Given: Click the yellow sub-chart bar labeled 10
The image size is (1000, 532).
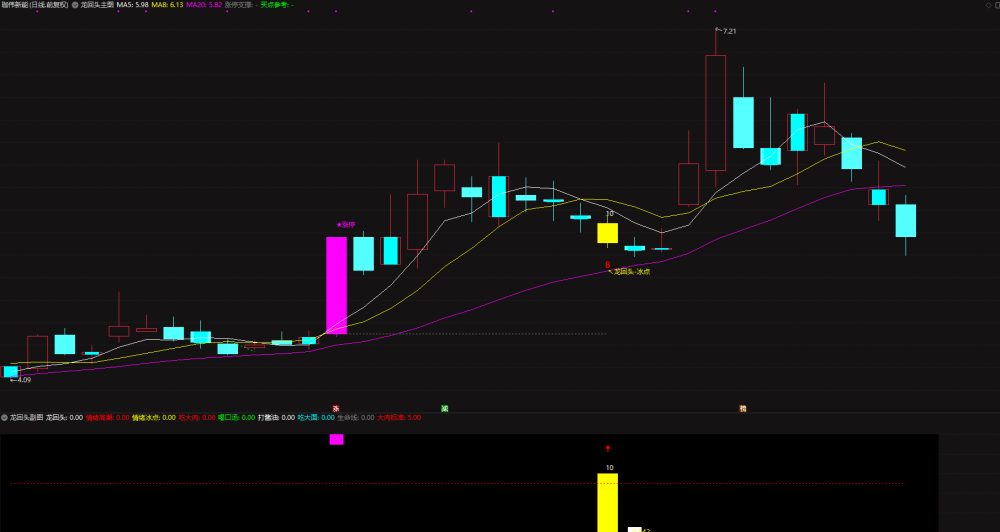Looking at the screenshot, I should 607,503.
